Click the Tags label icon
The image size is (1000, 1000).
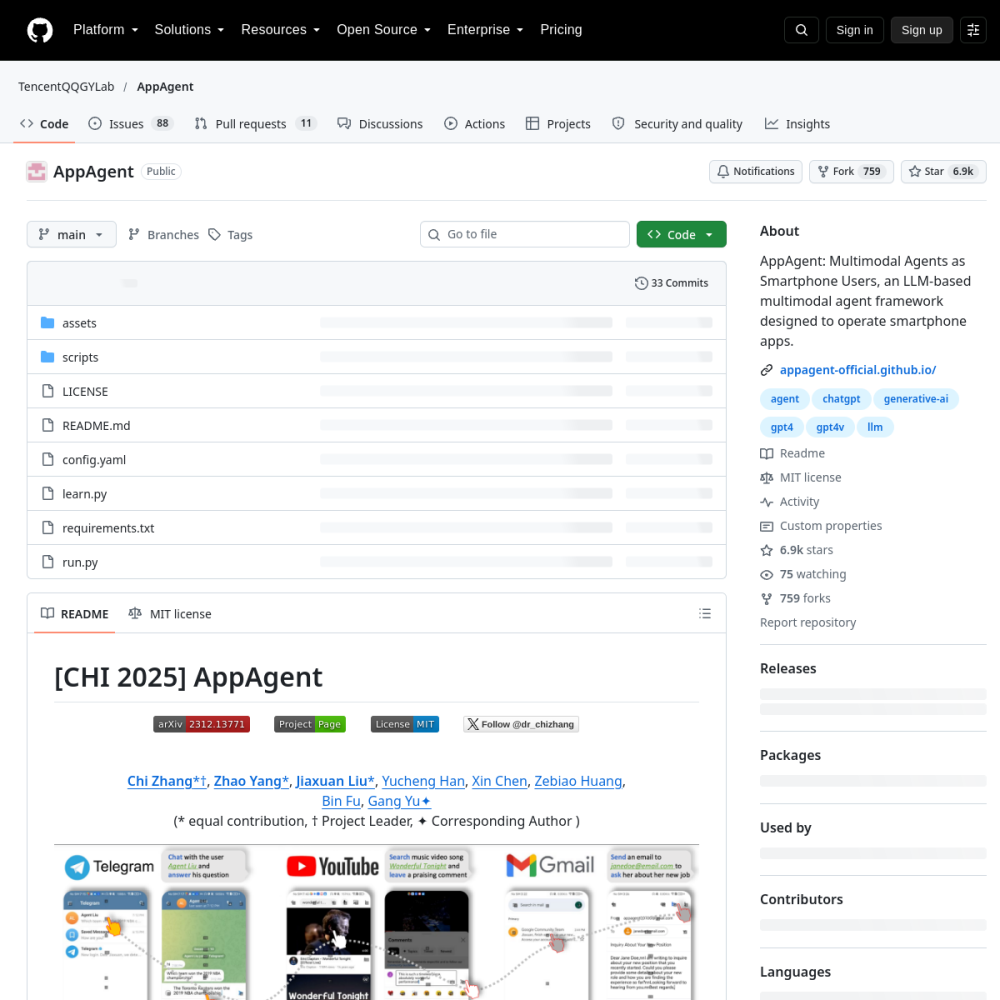pos(215,235)
